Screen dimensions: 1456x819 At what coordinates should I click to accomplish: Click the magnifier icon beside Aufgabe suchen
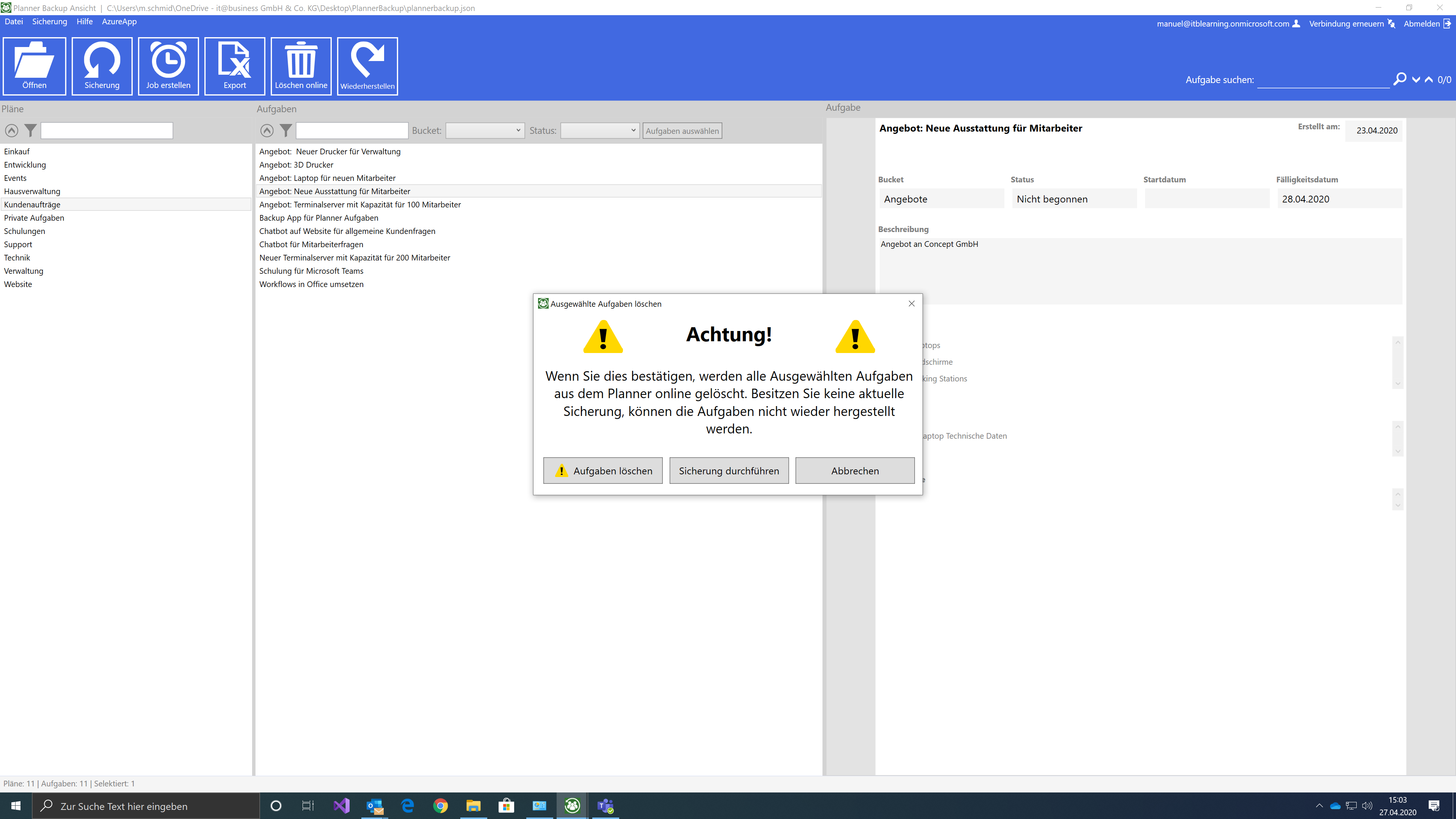1400,79
